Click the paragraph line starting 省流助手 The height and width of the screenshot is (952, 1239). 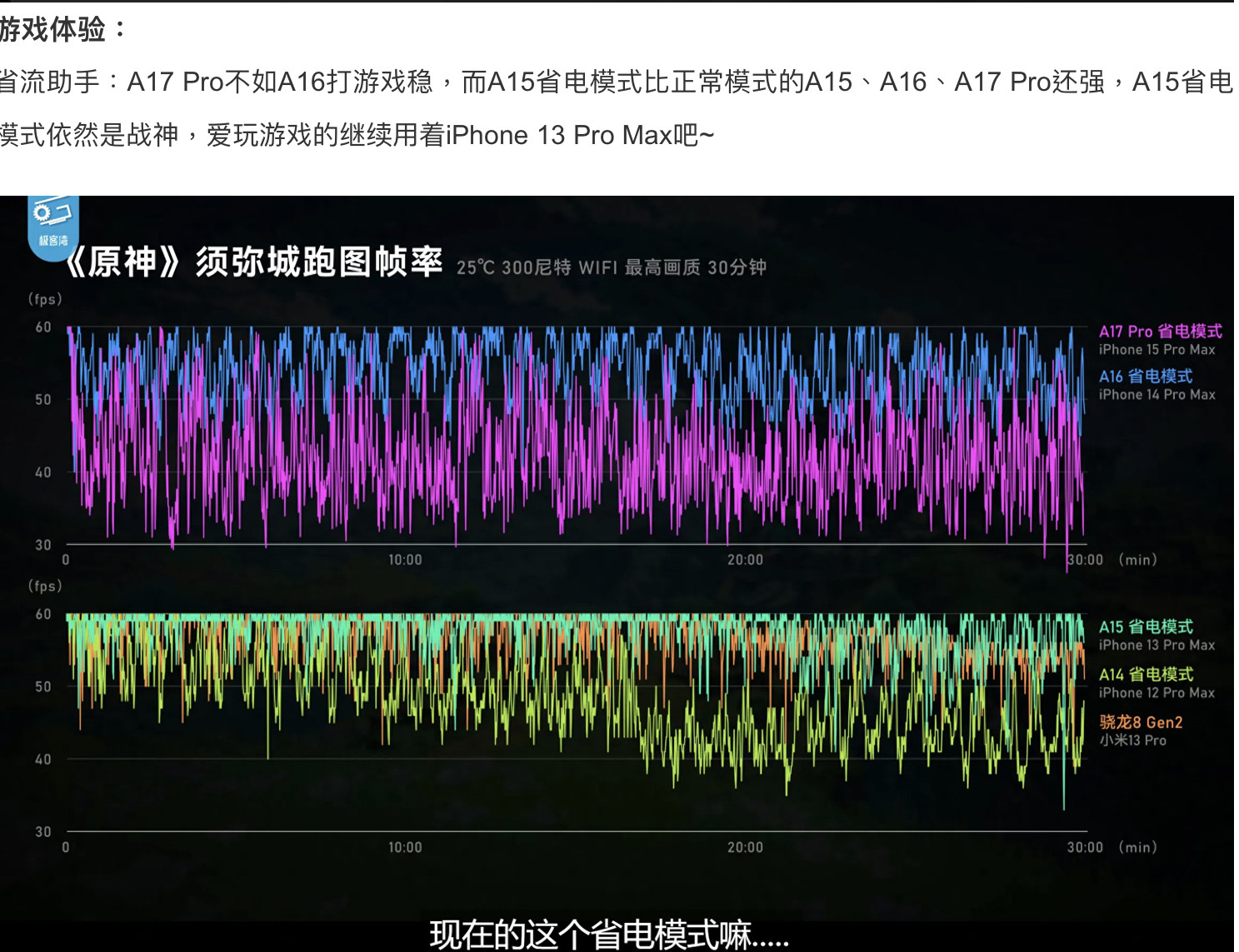click(617, 82)
